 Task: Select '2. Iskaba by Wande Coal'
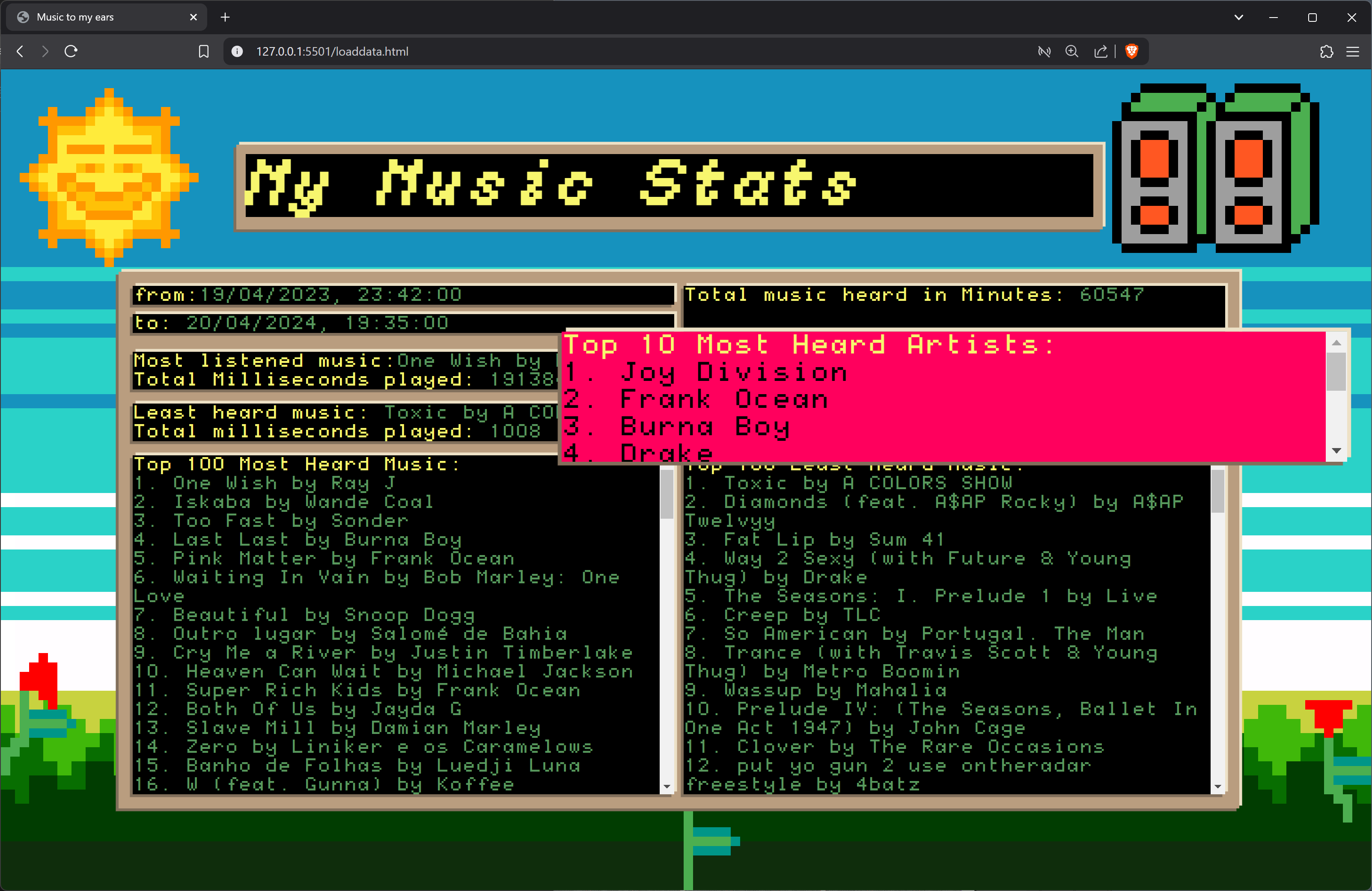[x=283, y=502]
